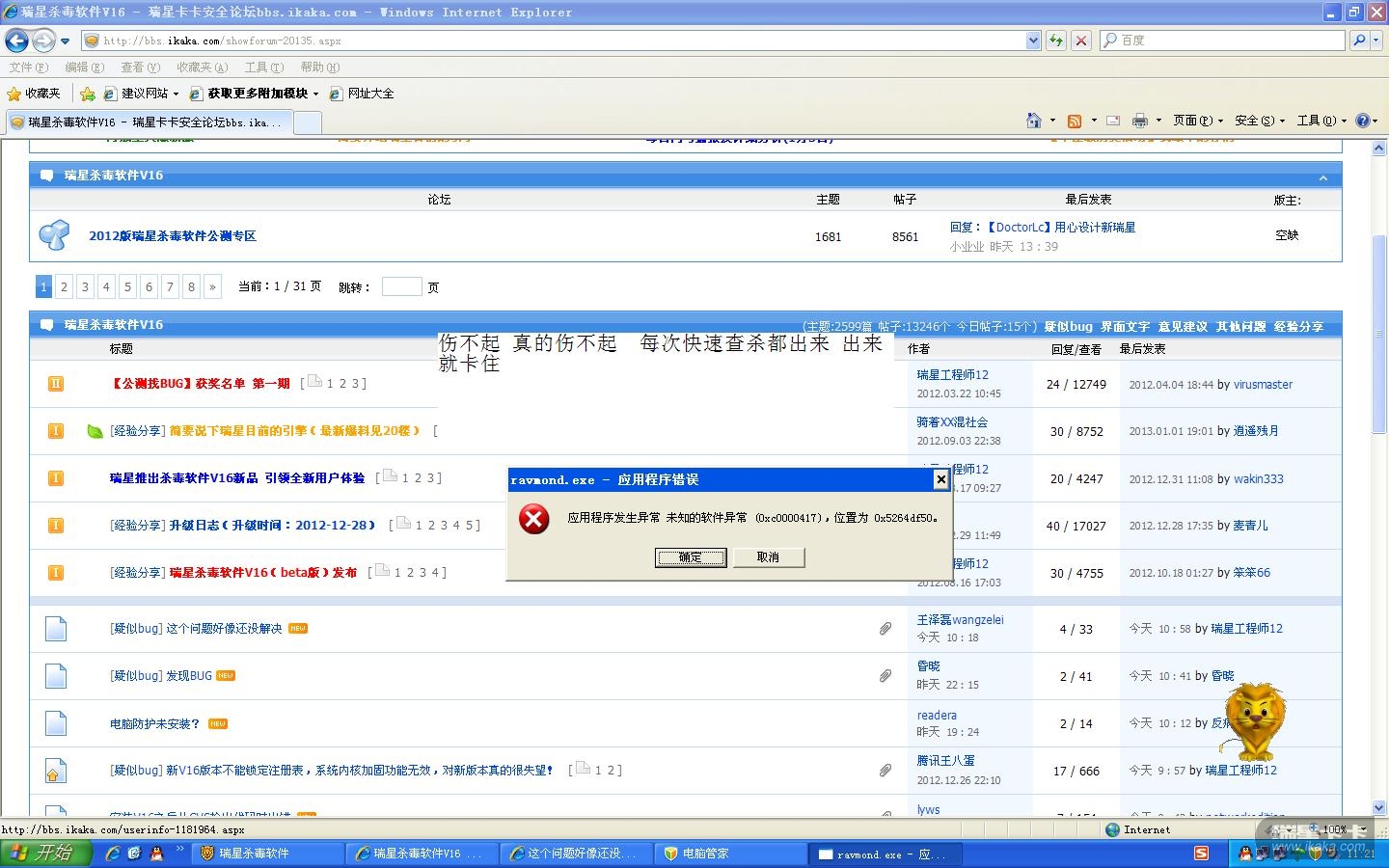The image size is (1389, 868).
Task: Click the address bar URL field
Action: click(555, 41)
